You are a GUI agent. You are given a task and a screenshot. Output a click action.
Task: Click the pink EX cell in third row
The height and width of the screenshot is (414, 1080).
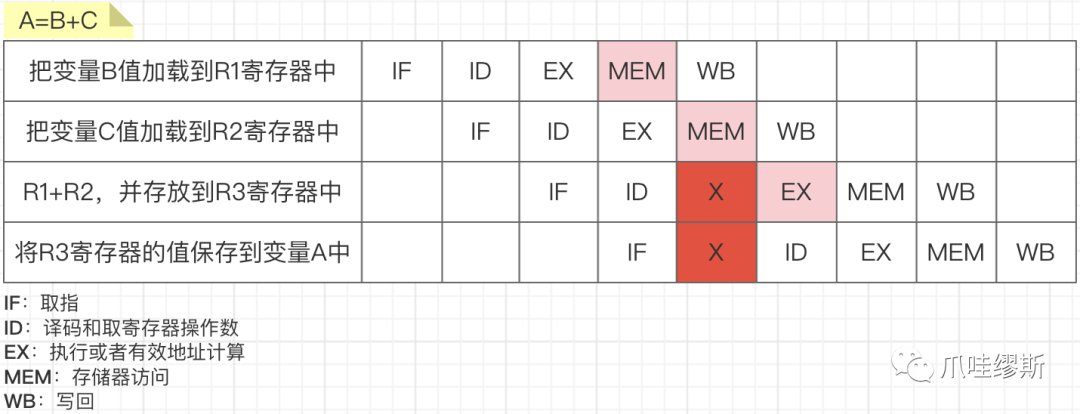tap(796, 192)
